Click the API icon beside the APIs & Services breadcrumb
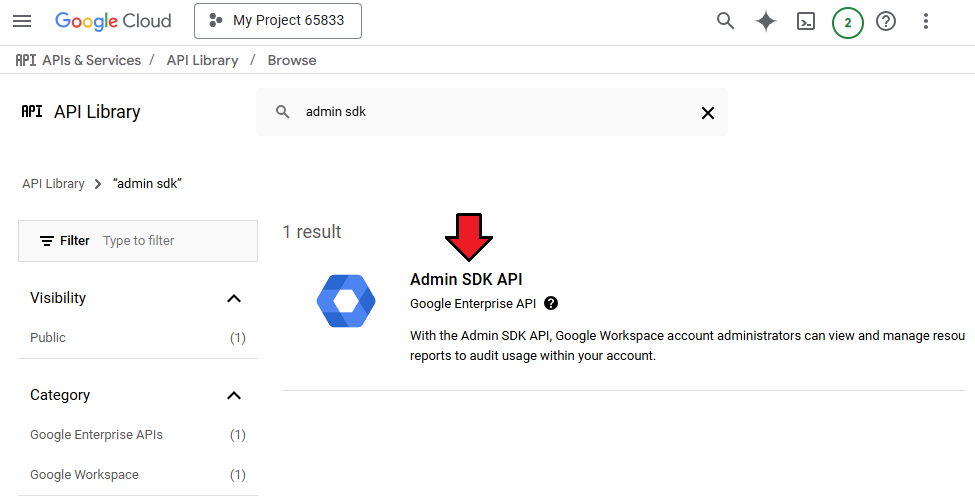This screenshot has height=504, width=975. 25,60
